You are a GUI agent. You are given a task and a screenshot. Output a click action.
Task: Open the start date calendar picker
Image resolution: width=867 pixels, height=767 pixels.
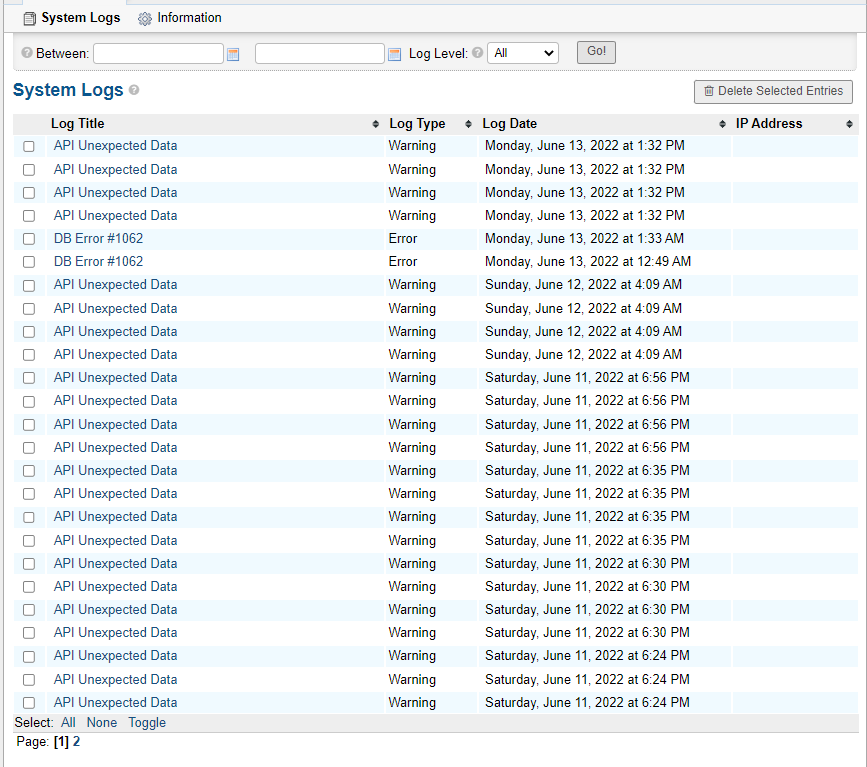click(233, 54)
